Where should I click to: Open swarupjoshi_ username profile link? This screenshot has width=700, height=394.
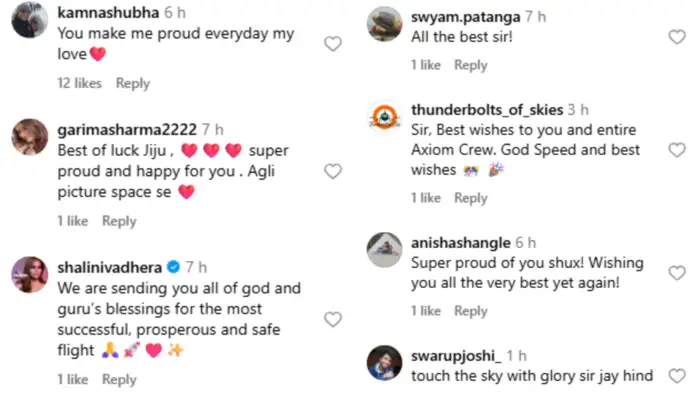[x=456, y=356]
